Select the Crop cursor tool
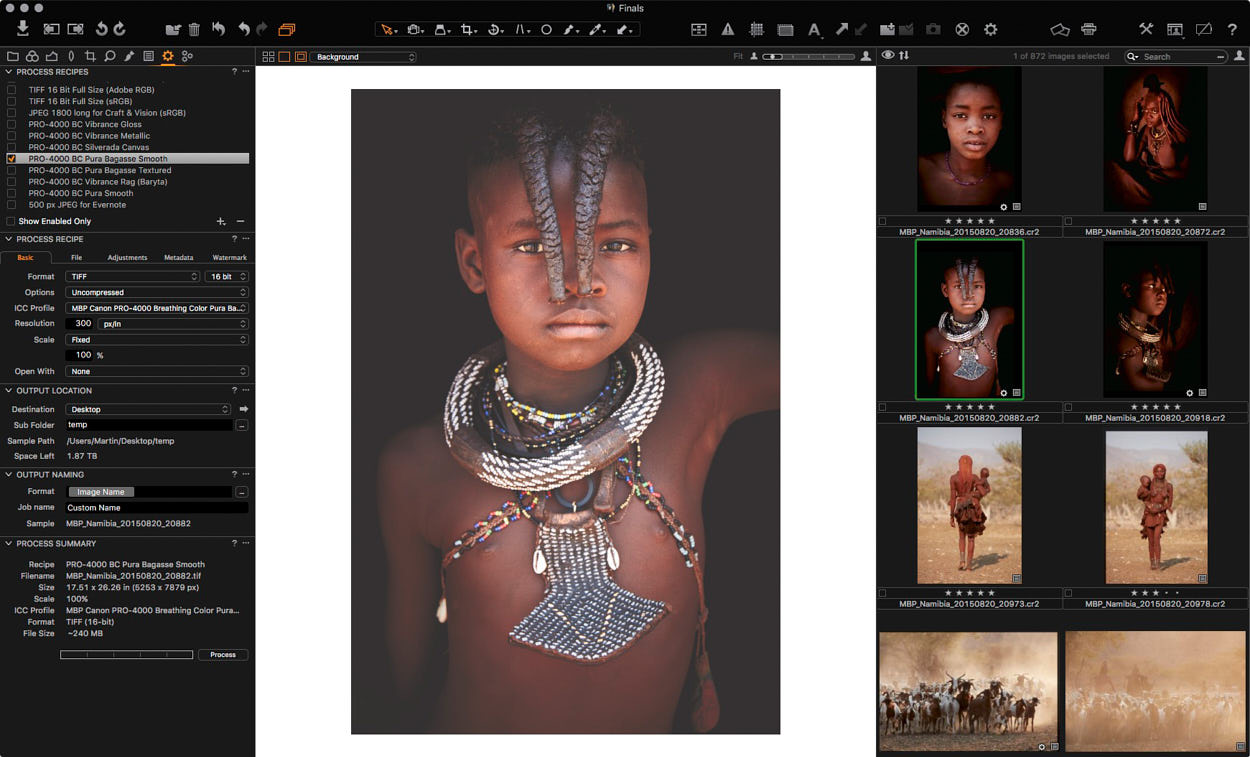 (468, 30)
